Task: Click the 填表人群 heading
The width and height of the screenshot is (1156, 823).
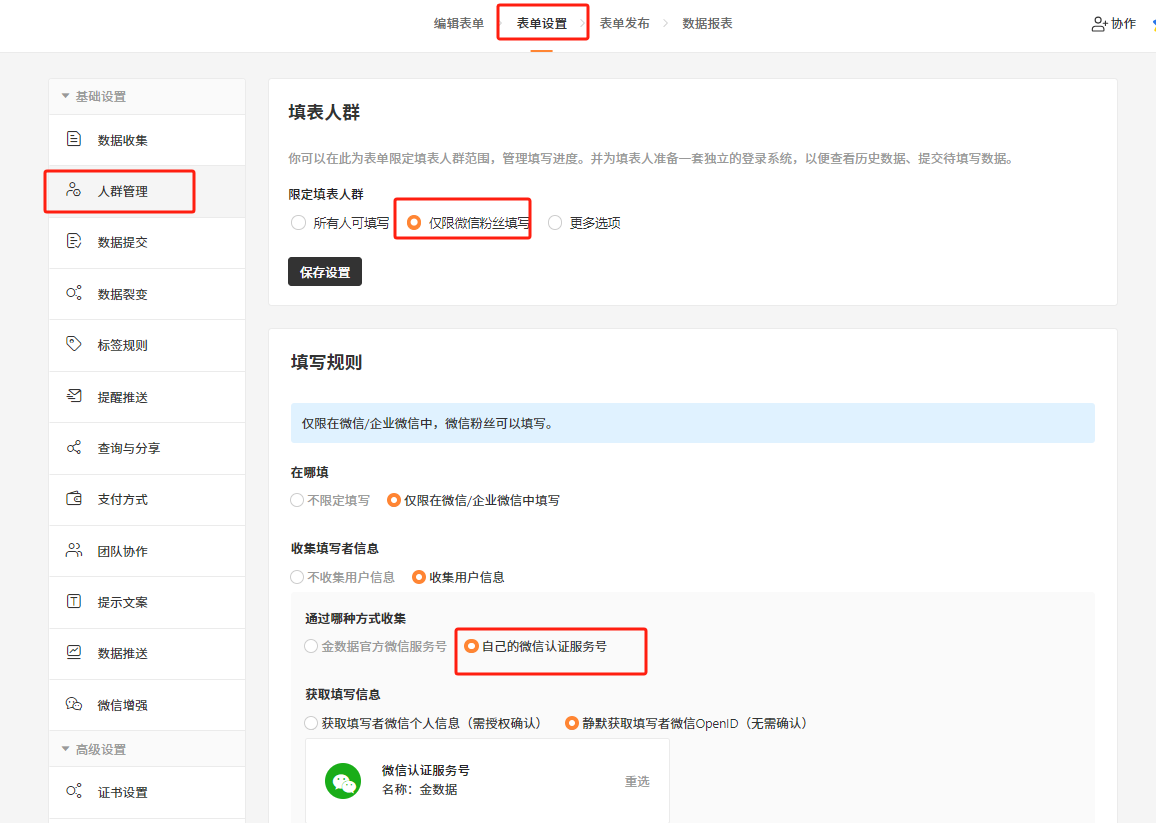Action: (x=324, y=112)
